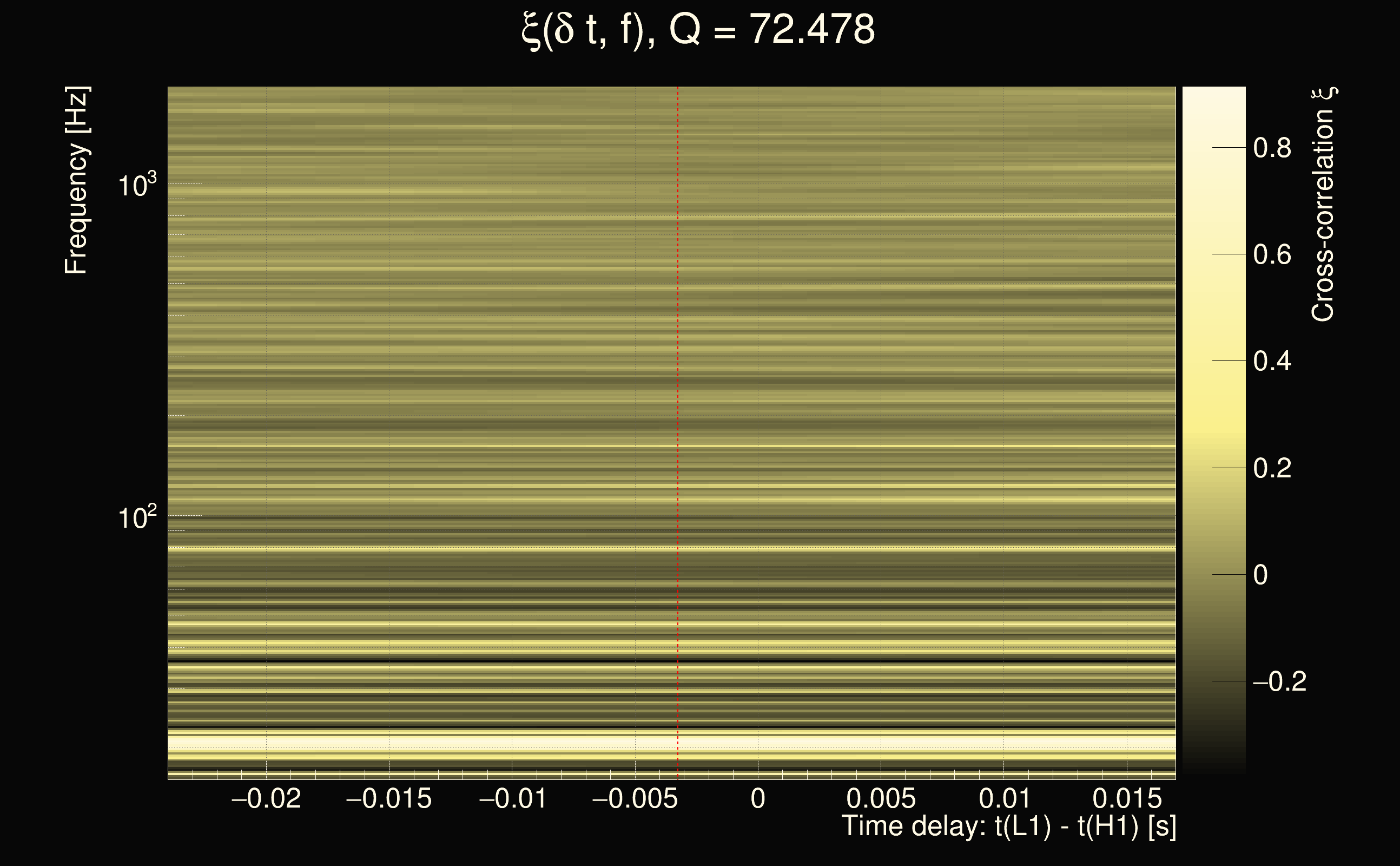Click the –0.02 time delay tick label
1400x866 pixels.
coord(266,798)
